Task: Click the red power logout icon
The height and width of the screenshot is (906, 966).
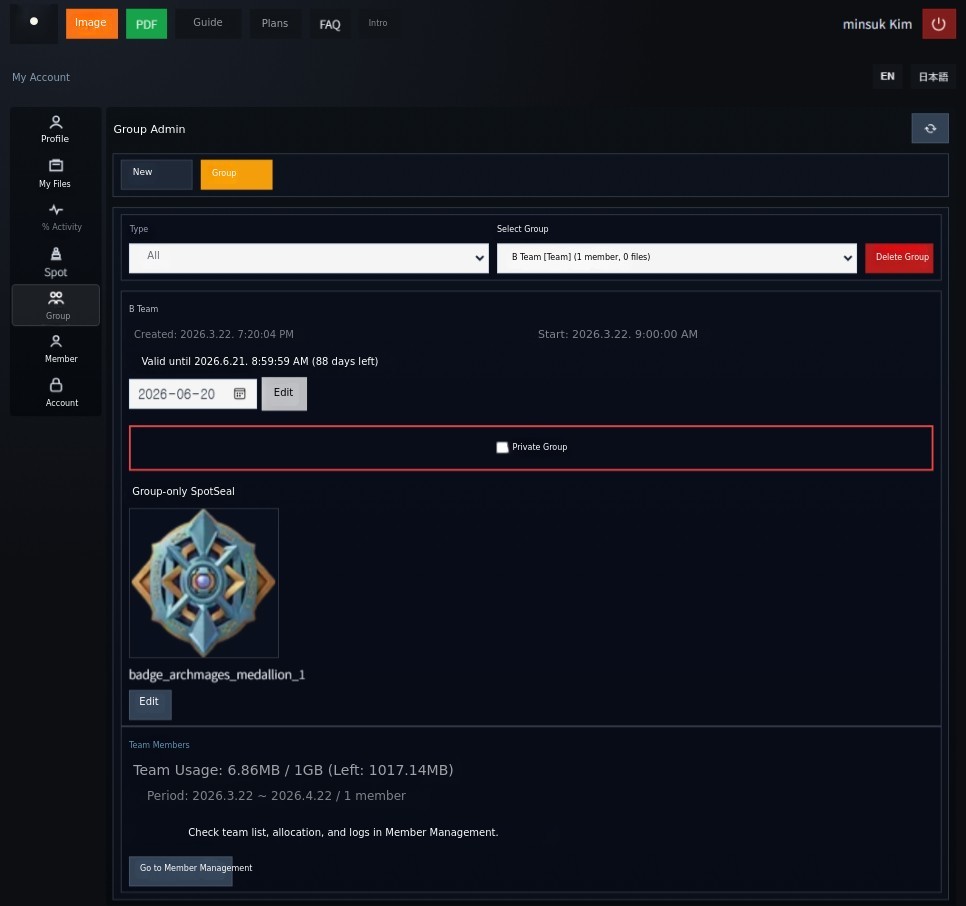Action: point(938,24)
